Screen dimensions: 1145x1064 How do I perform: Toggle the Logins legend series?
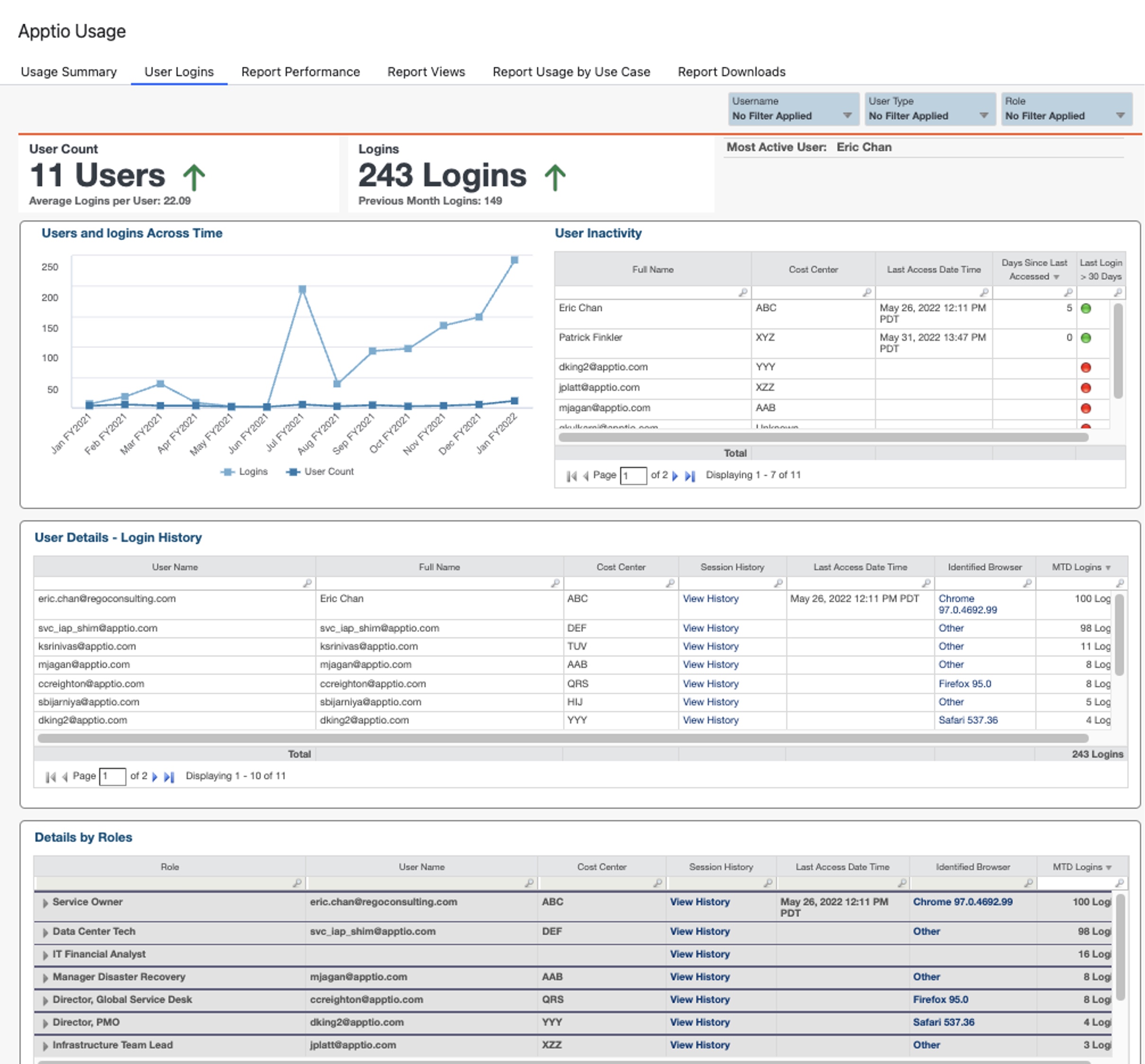[244, 471]
